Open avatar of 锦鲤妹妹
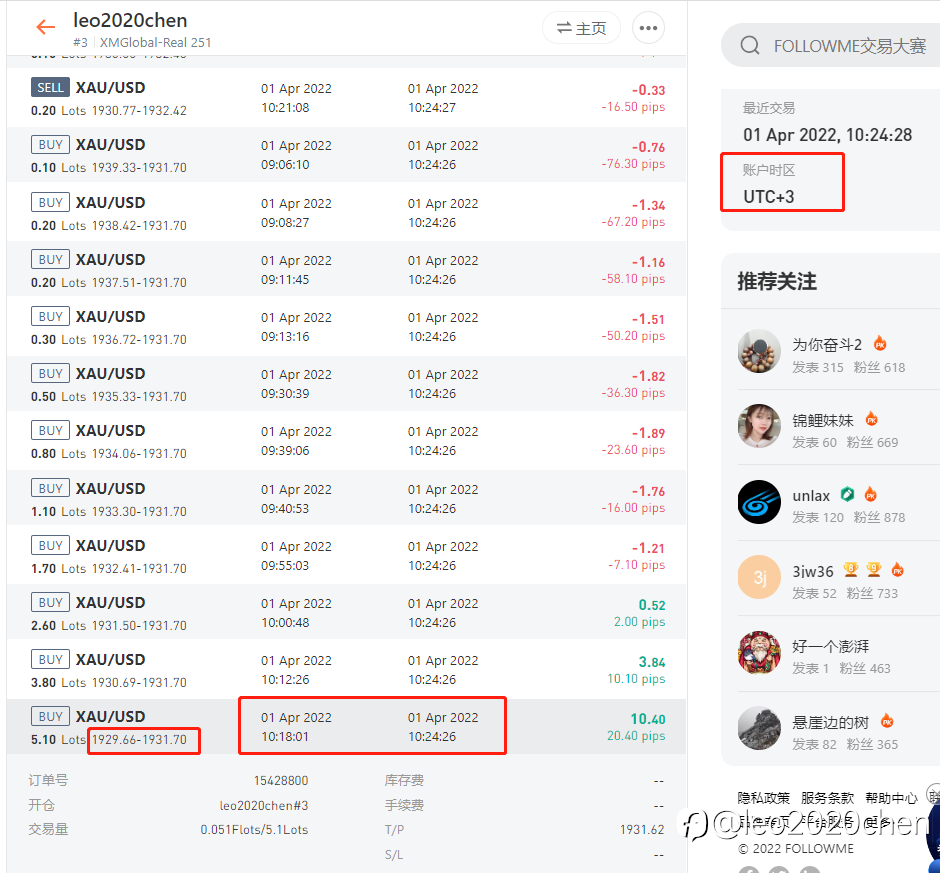The image size is (940, 873). click(x=759, y=426)
